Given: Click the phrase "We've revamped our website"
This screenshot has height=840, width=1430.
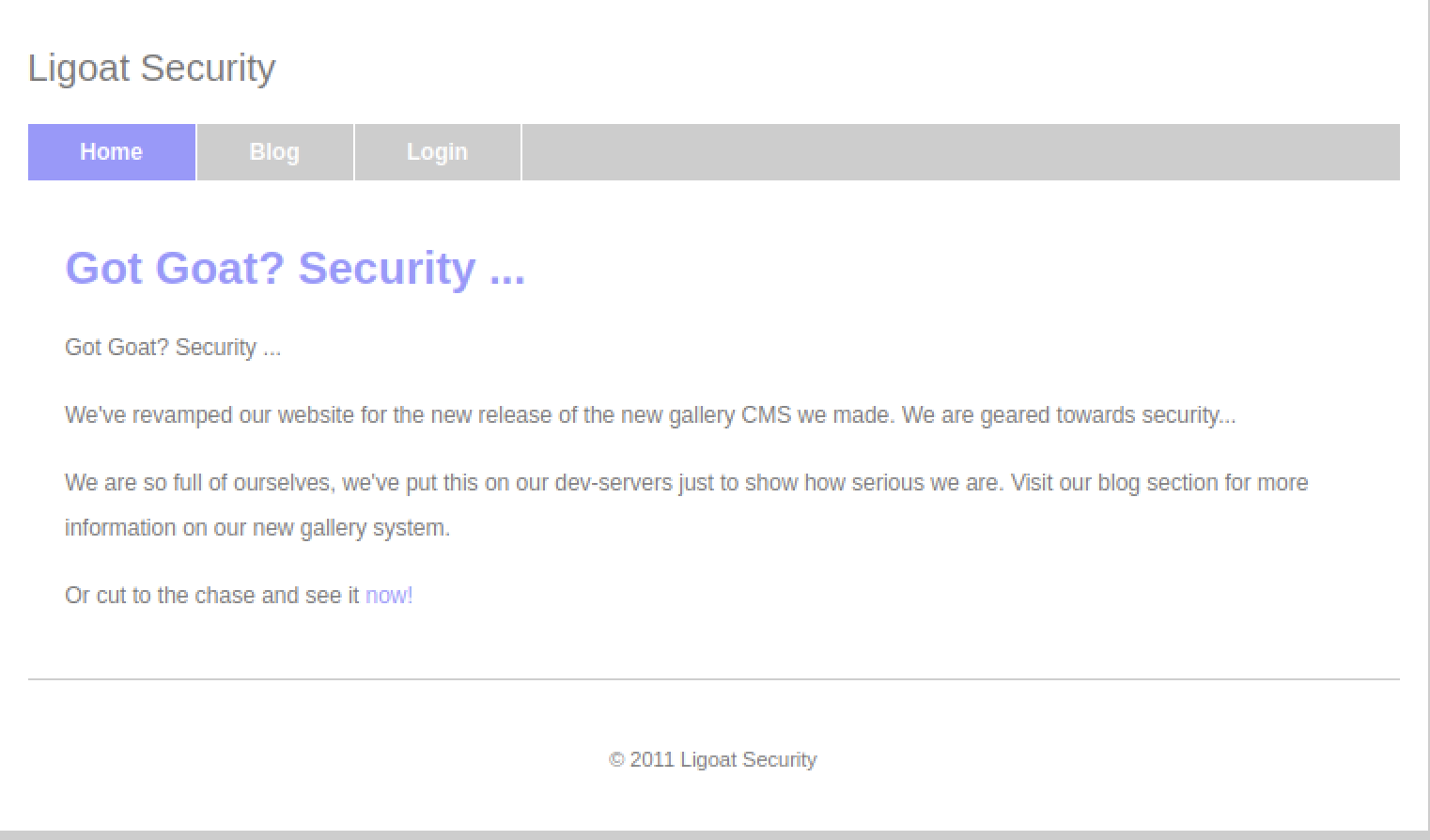Looking at the screenshot, I should coord(210,415).
